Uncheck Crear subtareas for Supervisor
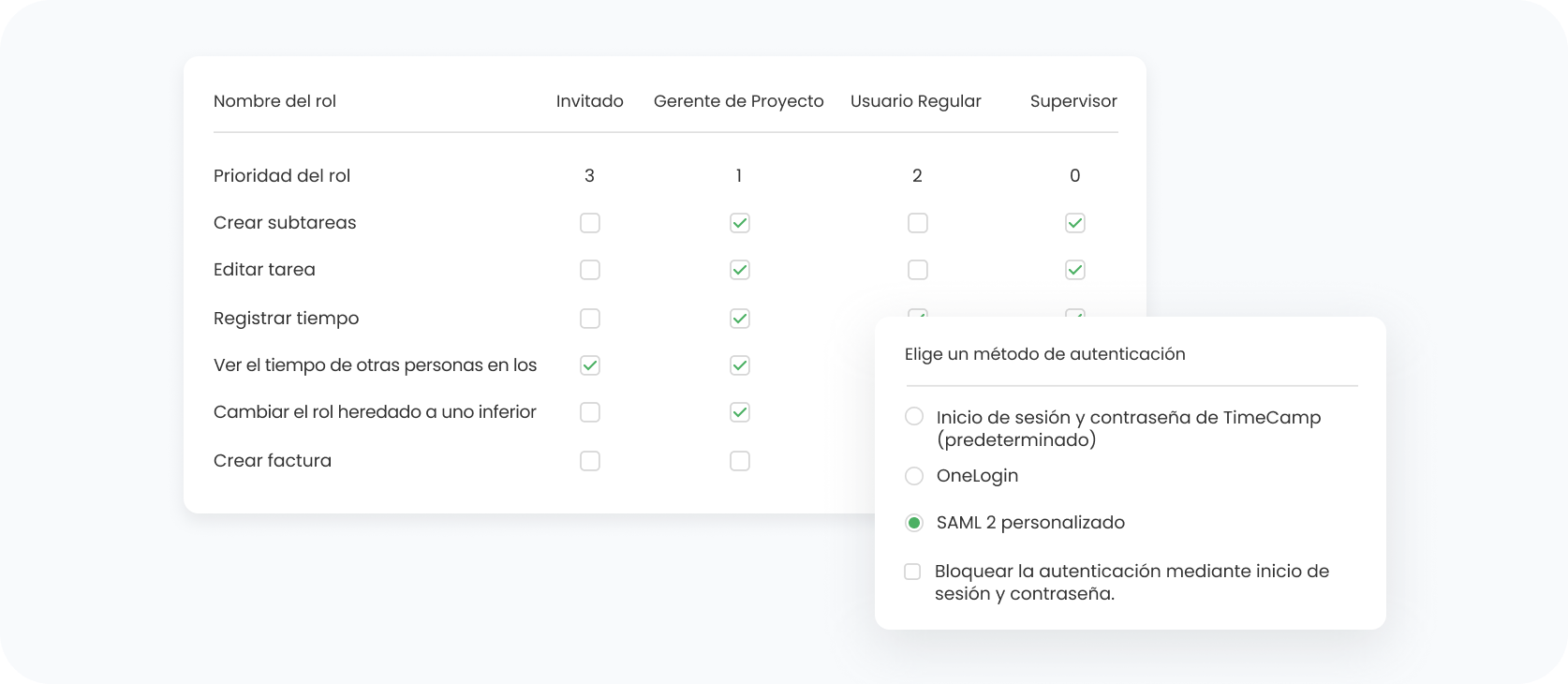1568x684 pixels. 1075,223
